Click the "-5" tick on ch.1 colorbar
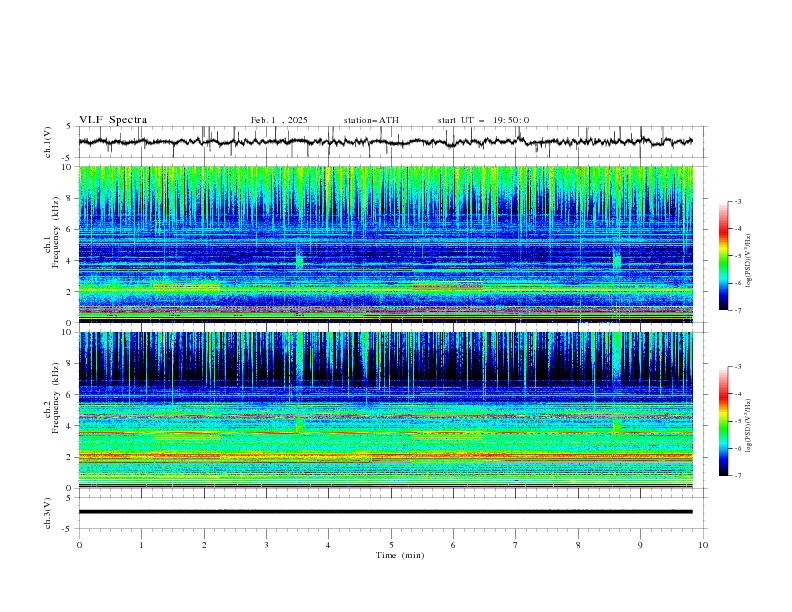This screenshot has height=612, width=792. [737, 256]
